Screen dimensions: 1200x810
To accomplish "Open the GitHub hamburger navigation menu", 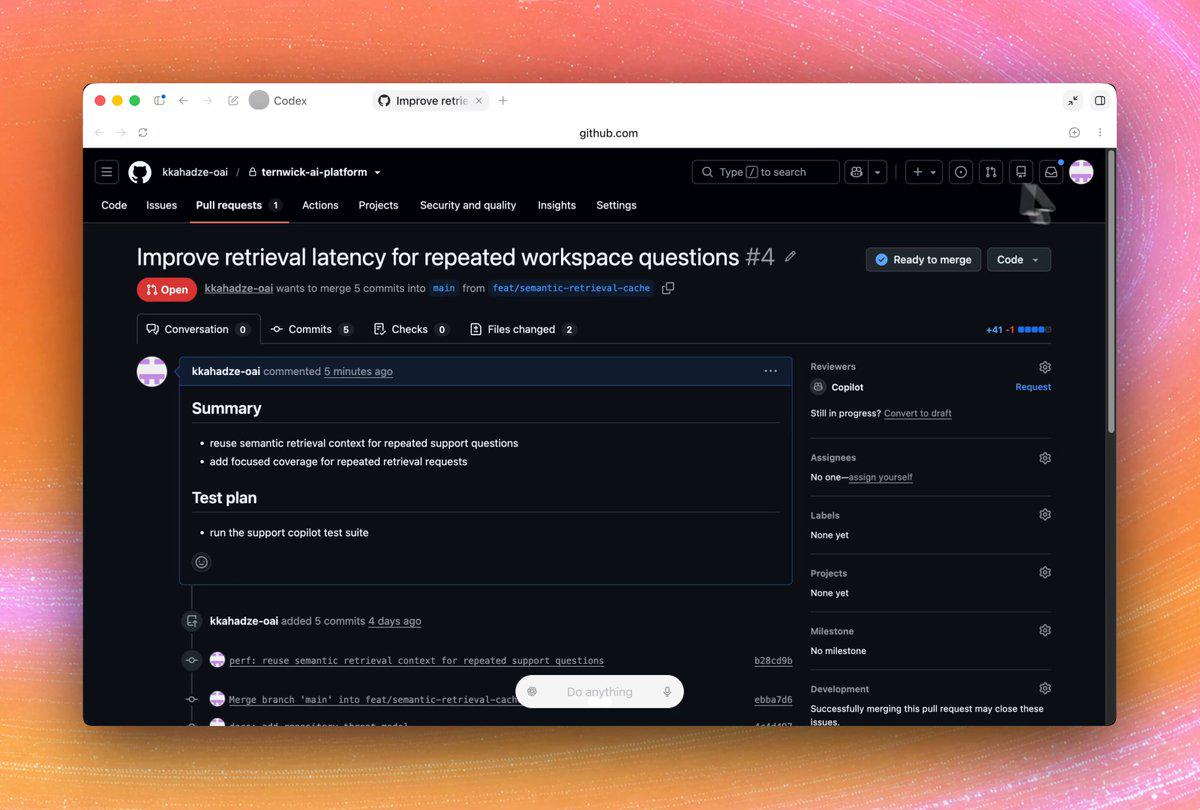I will 107,172.
